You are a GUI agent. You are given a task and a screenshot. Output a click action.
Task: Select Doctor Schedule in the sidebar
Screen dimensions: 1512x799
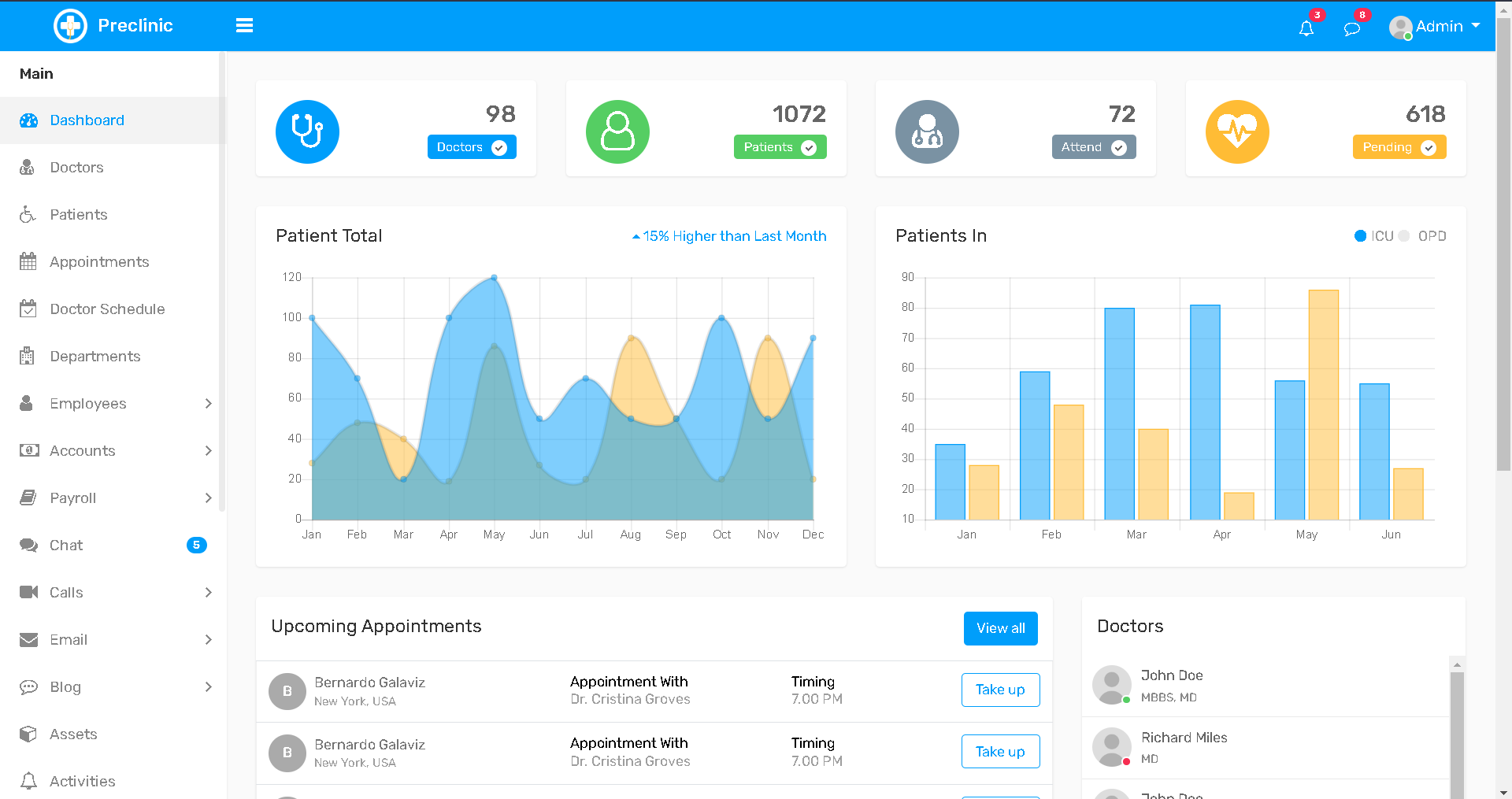[x=107, y=309]
